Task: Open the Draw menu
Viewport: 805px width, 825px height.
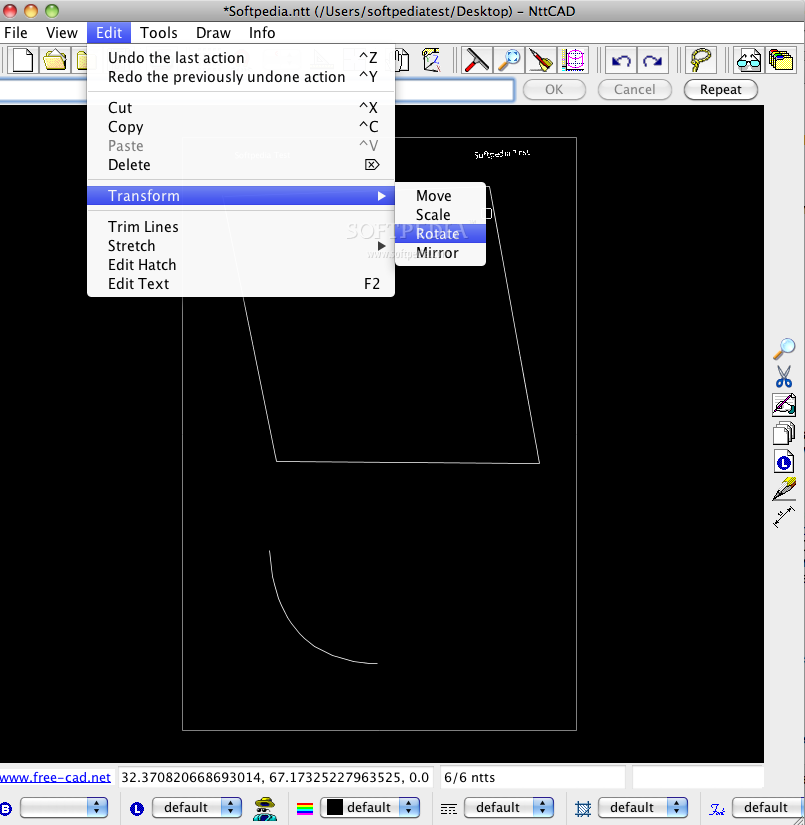Action: tap(213, 33)
